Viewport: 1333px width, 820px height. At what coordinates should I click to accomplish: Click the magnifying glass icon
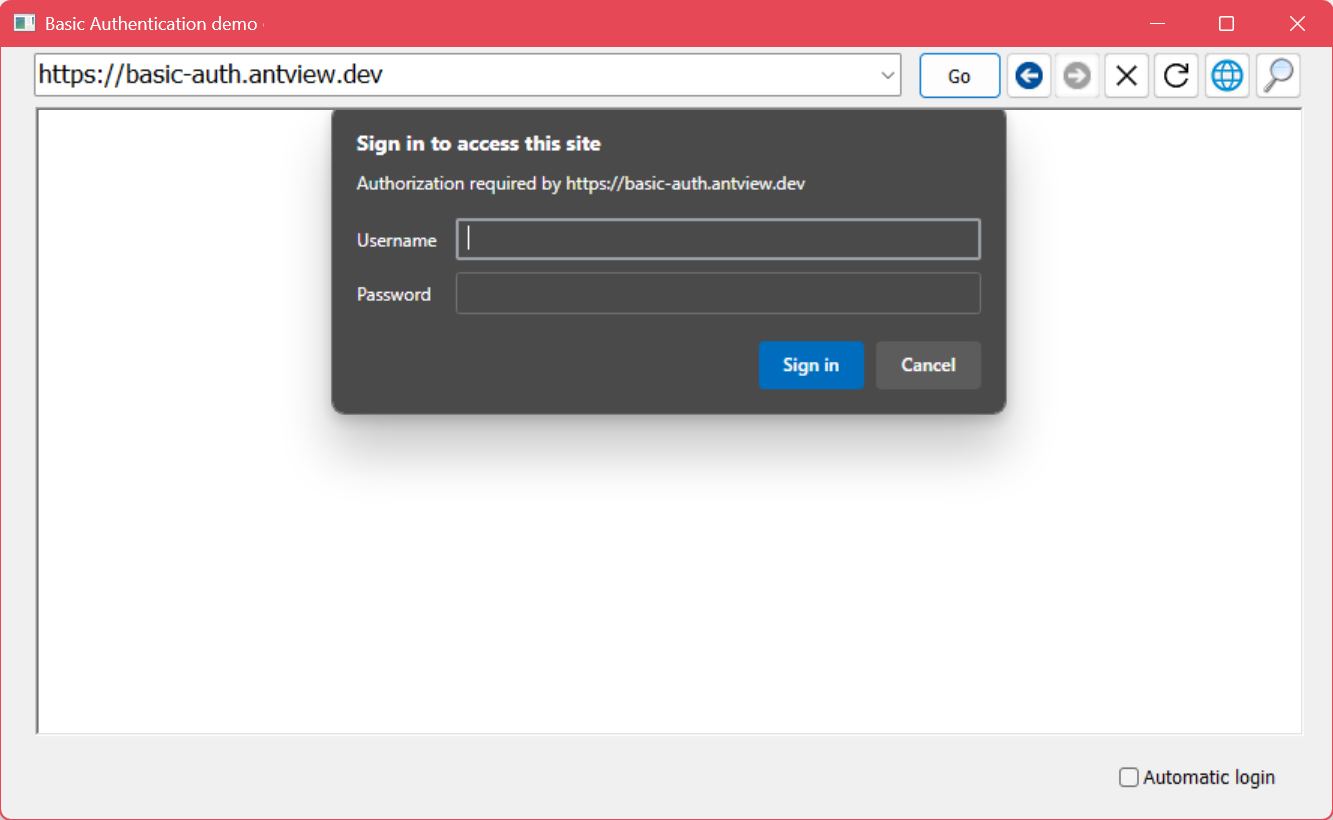[1278, 76]
